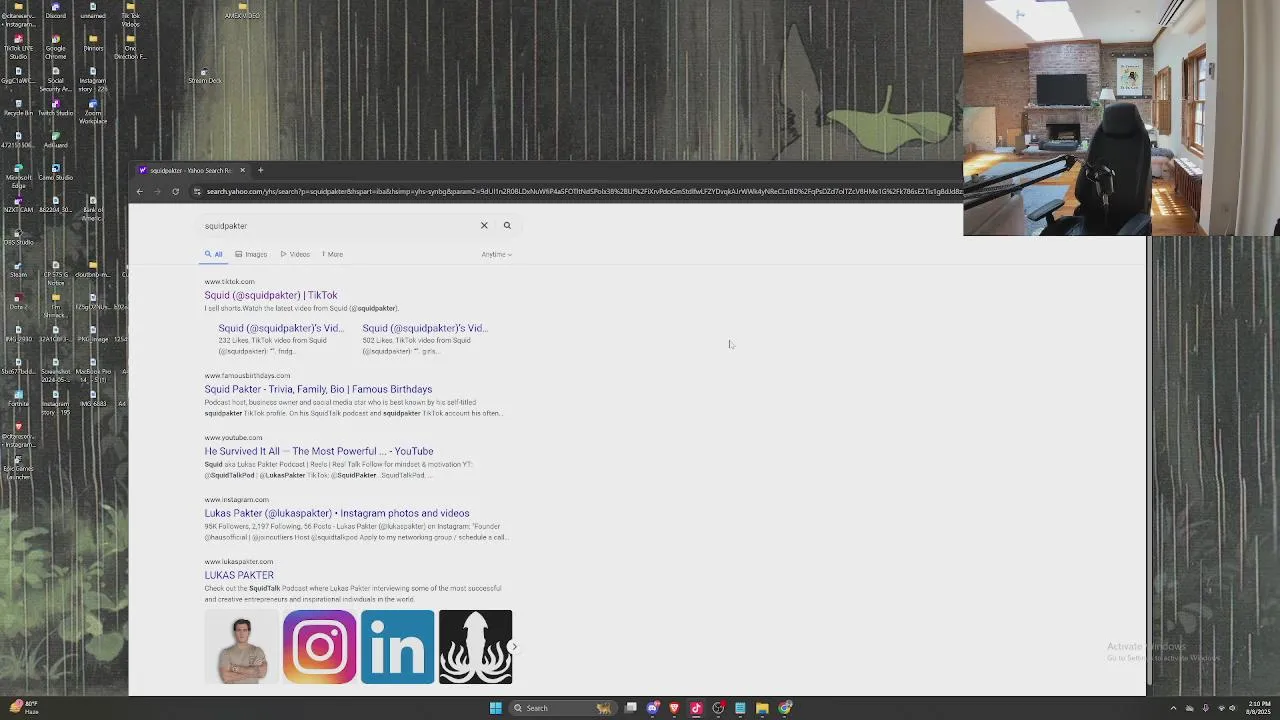Open the Anytime filter dropdown
This screenshot has height=720, width=1280.
(496, 254)
